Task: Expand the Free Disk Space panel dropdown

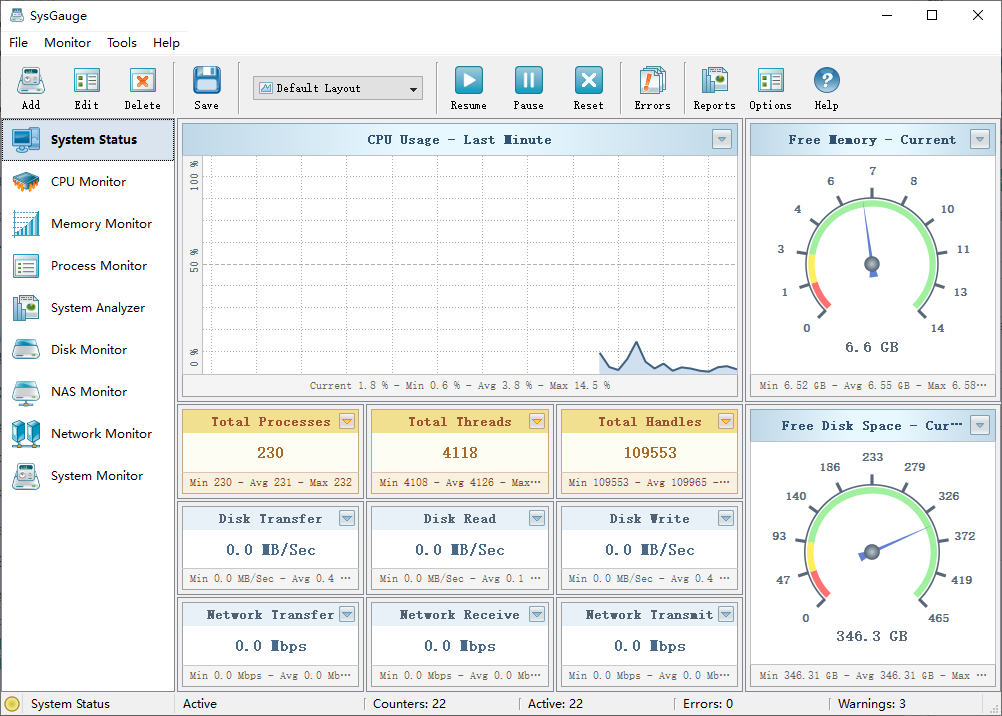Action: [980, 425]
